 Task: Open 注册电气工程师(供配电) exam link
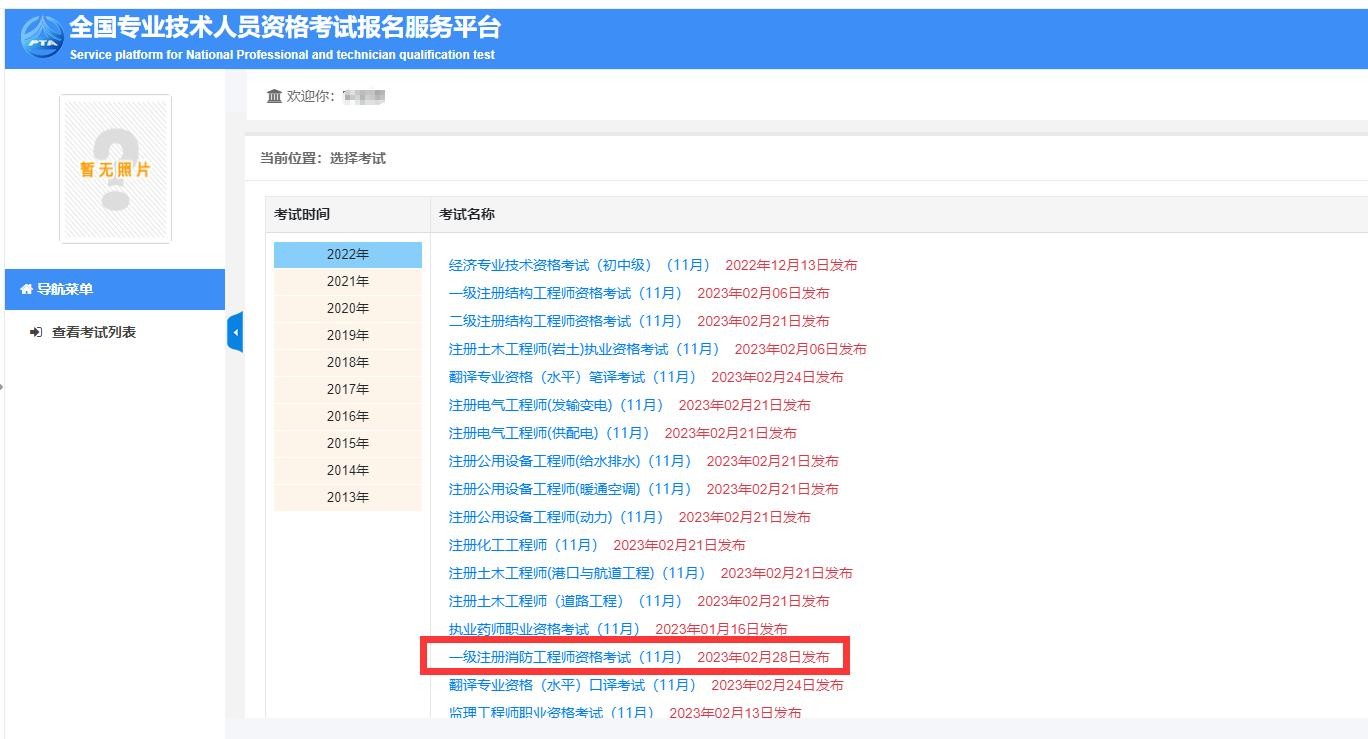(x=549, y=433)
